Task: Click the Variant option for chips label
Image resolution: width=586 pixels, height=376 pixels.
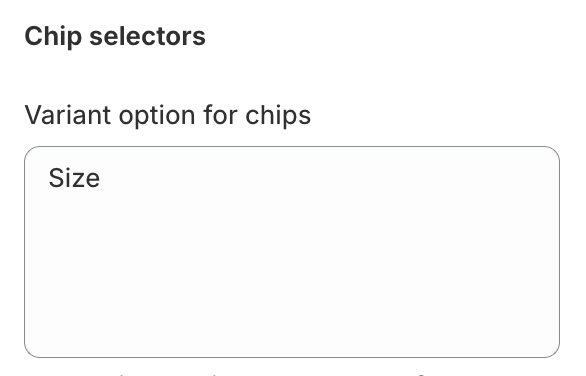Action: pyautogui.click(x=168, y=115)
